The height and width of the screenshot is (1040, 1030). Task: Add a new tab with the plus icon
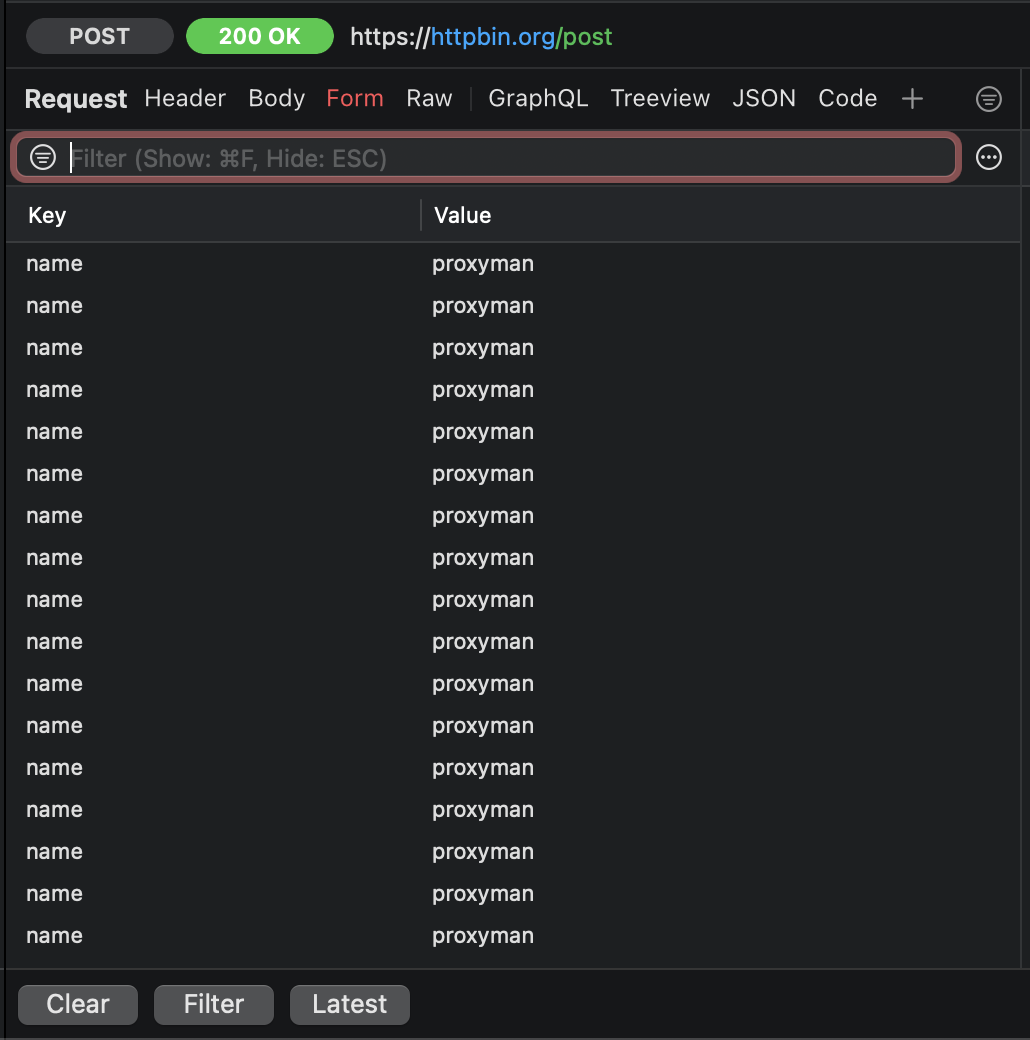coord(912,99)
